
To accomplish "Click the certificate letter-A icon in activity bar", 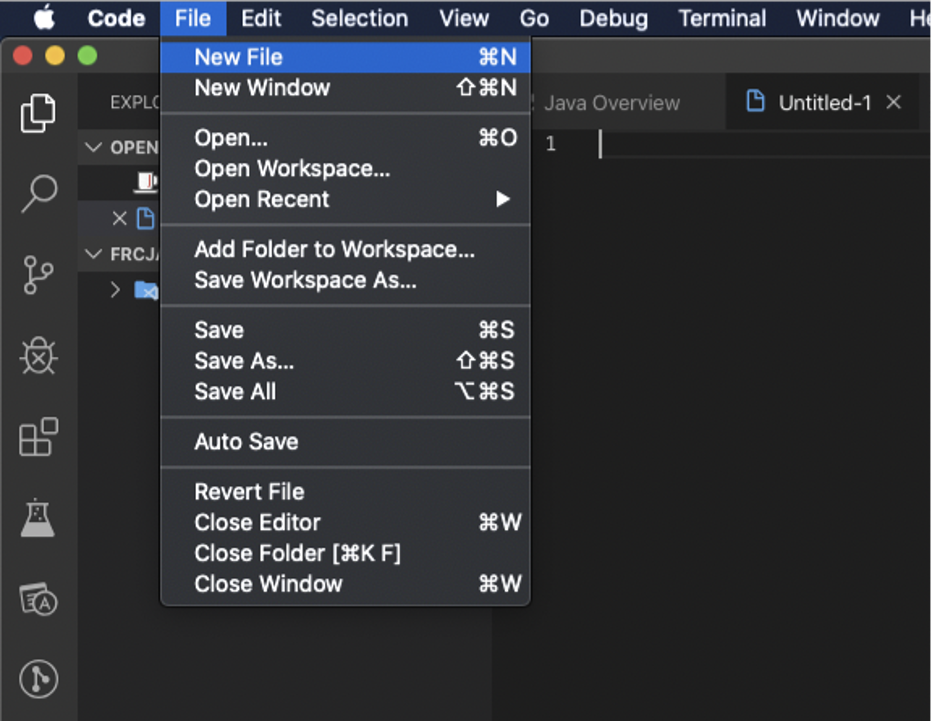I will [x=39, y=599].
